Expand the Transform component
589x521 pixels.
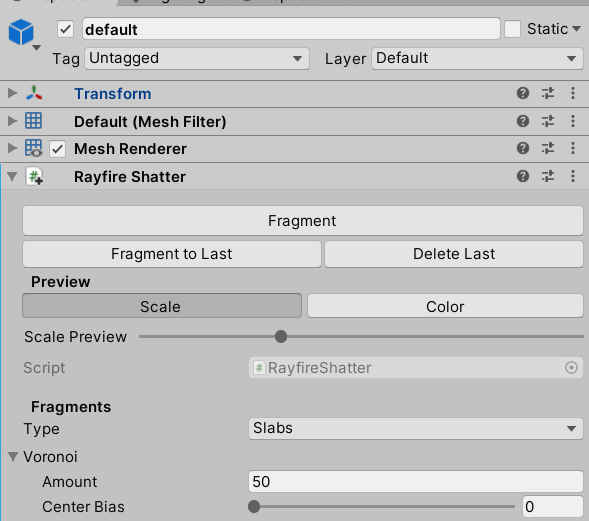(12, 93)
